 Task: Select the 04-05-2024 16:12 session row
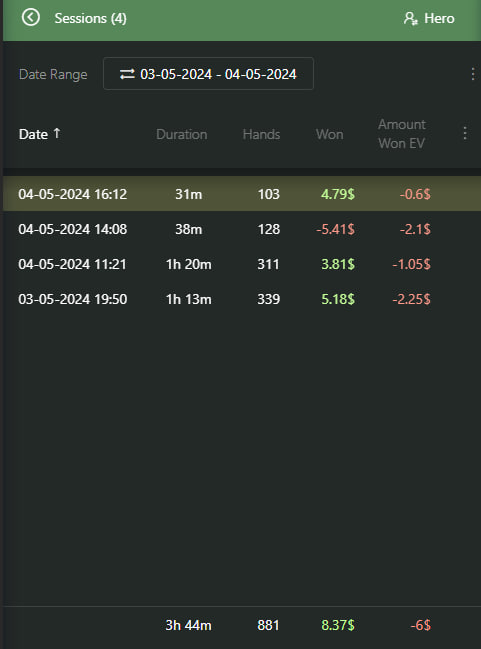pos(242,194)
